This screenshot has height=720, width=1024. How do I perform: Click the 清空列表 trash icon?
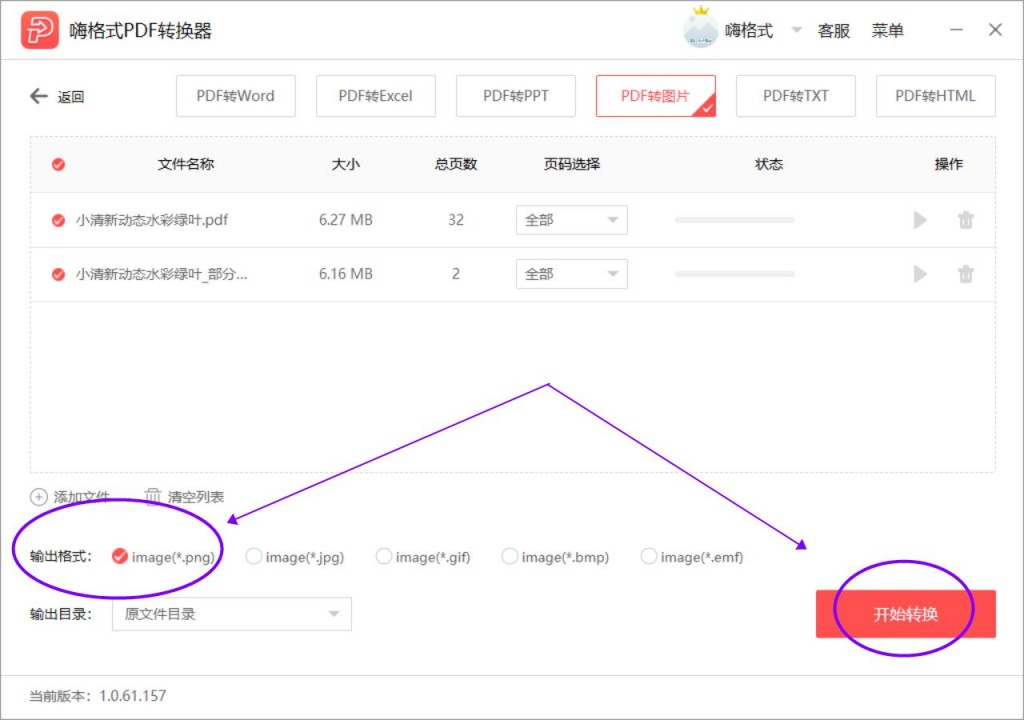(152, 497)
